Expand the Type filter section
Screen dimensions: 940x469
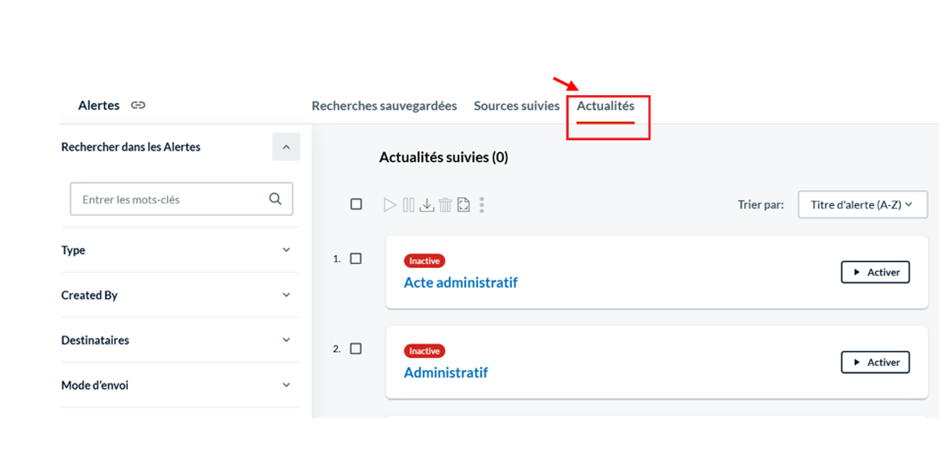[x=180, y=250]
